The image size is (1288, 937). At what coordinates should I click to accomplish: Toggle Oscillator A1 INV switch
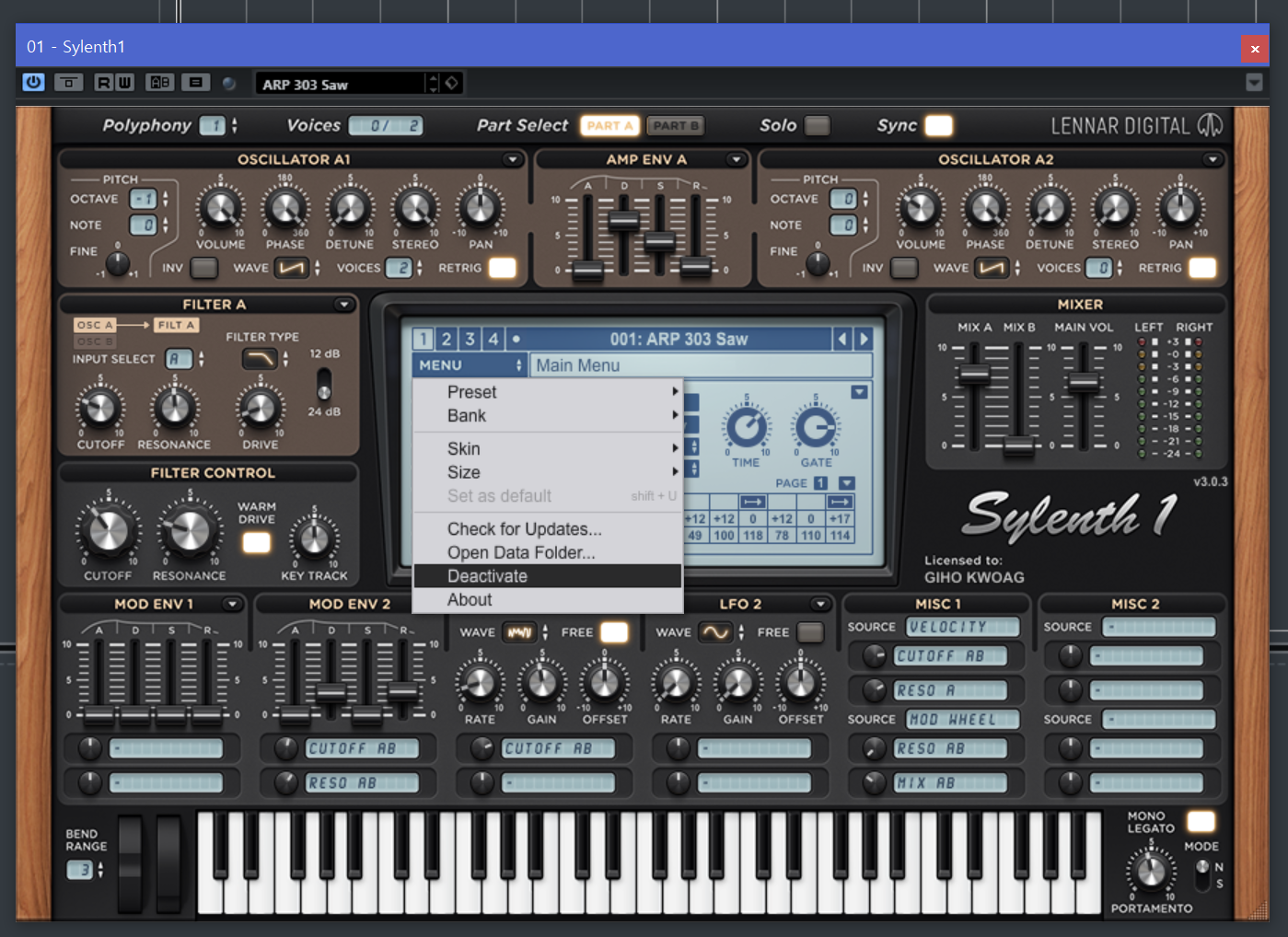[203, 268]
